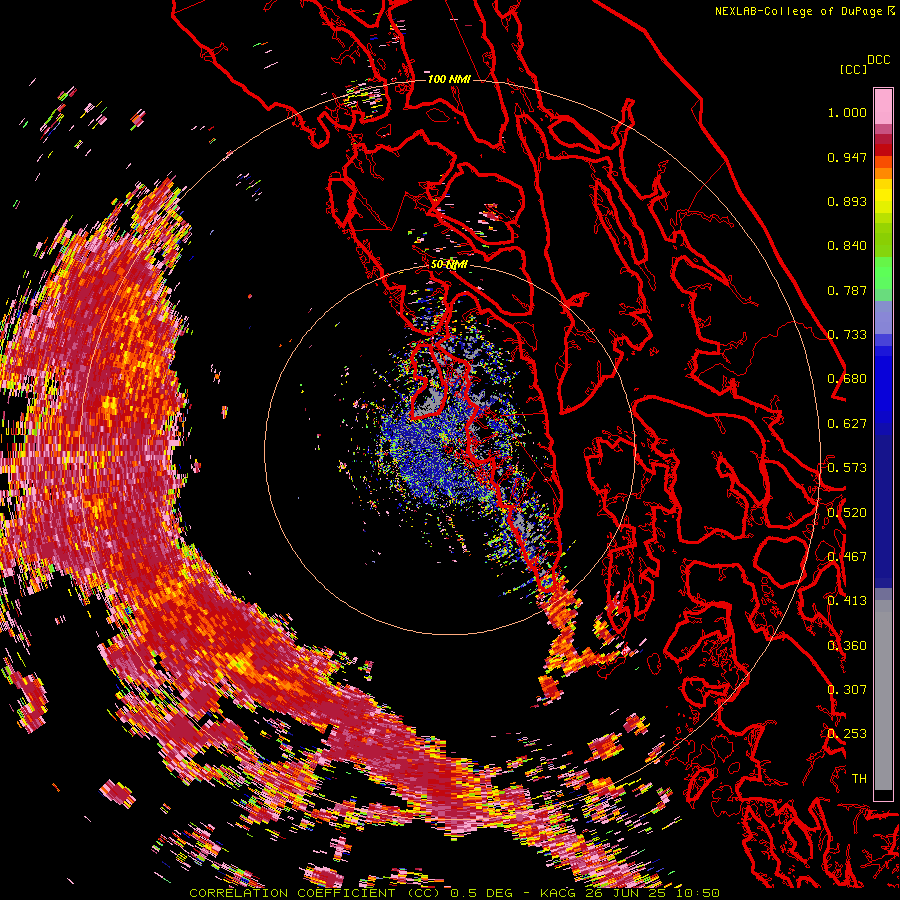This screenshot has width=900, height=900.
Task: Click the DCC label above the color scale
Action: coord(878,59)
